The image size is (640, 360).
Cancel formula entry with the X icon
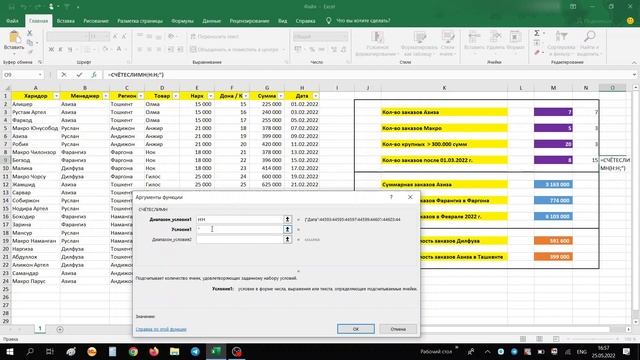tap(64, 75)
